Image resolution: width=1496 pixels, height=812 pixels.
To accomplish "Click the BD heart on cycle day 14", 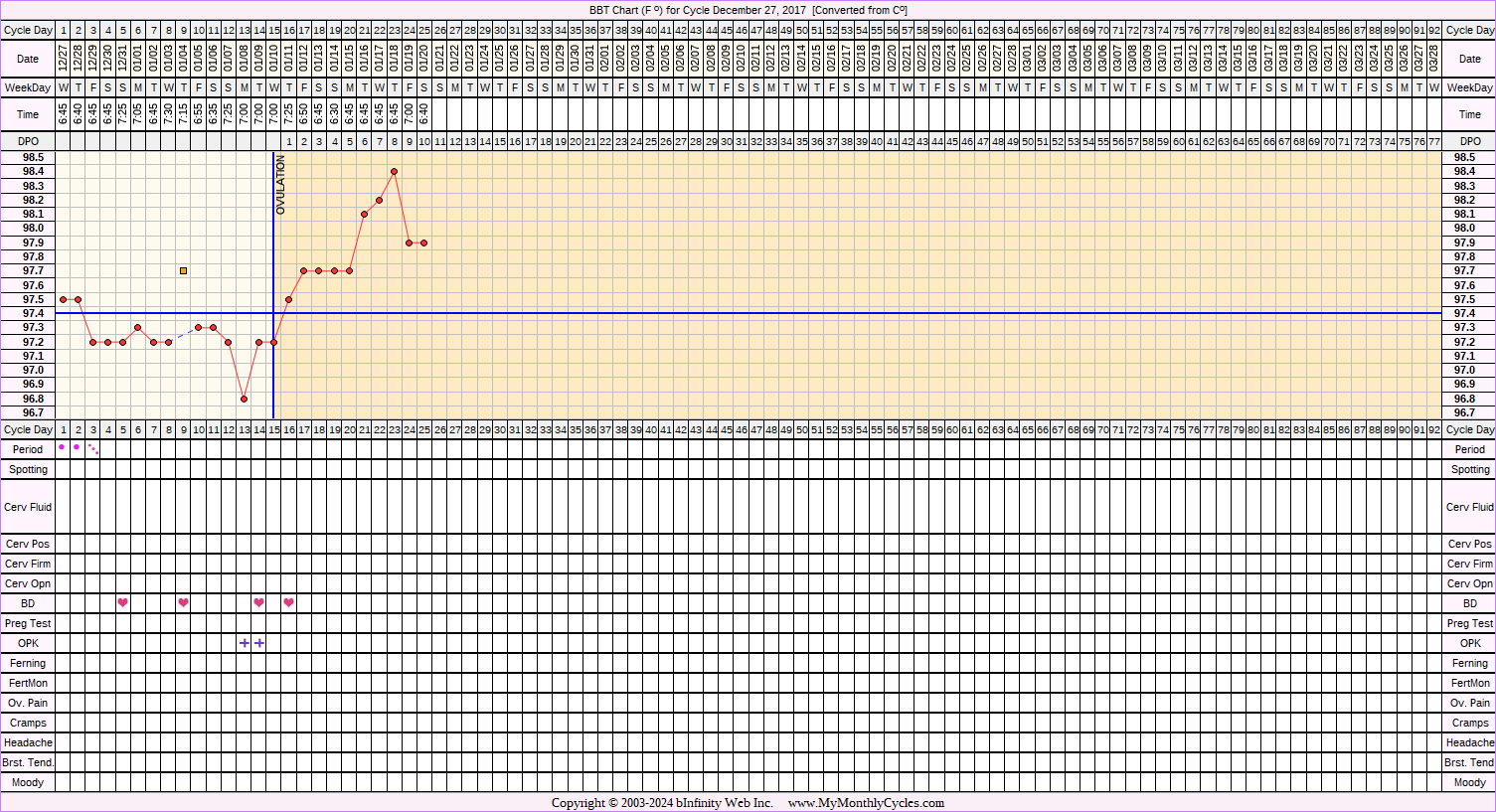I will [259, 602].
